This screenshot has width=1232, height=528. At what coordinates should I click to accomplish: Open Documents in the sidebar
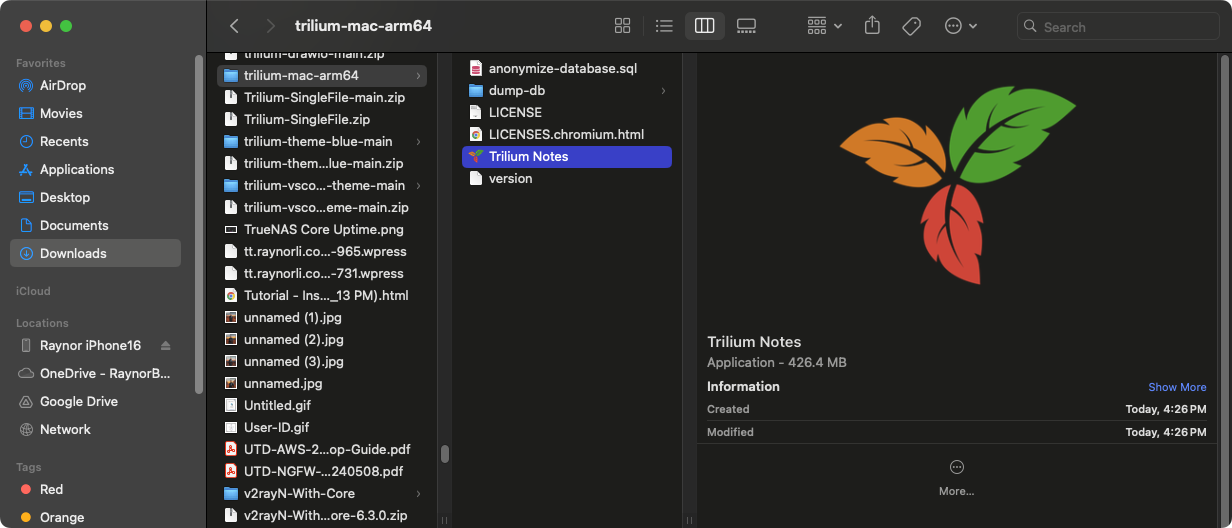tap(95, 225)
